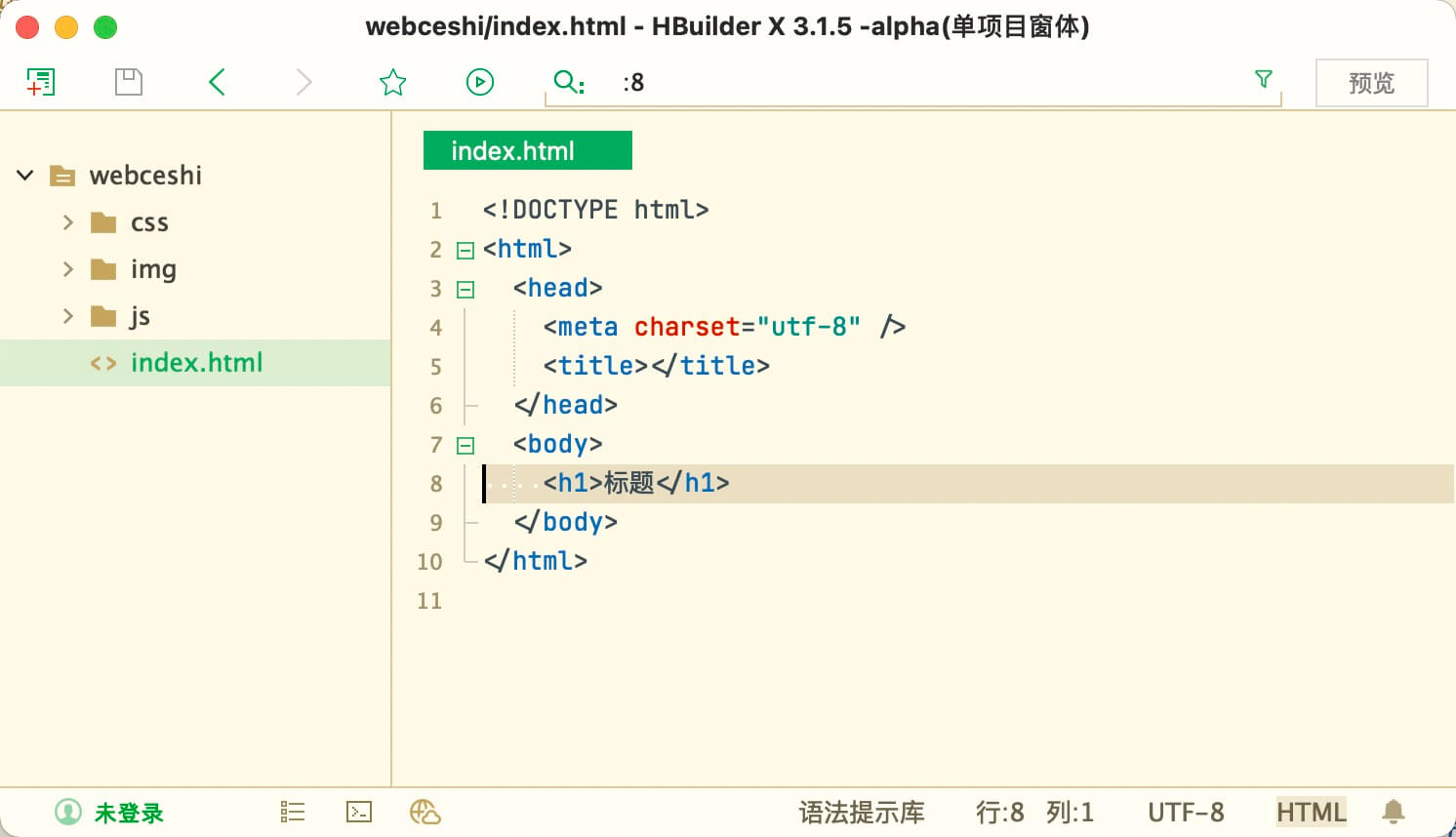The width and height of the screenshot is (1456, 837).
Task: Switch to the index.html editor tab
Action: point(527,150)
